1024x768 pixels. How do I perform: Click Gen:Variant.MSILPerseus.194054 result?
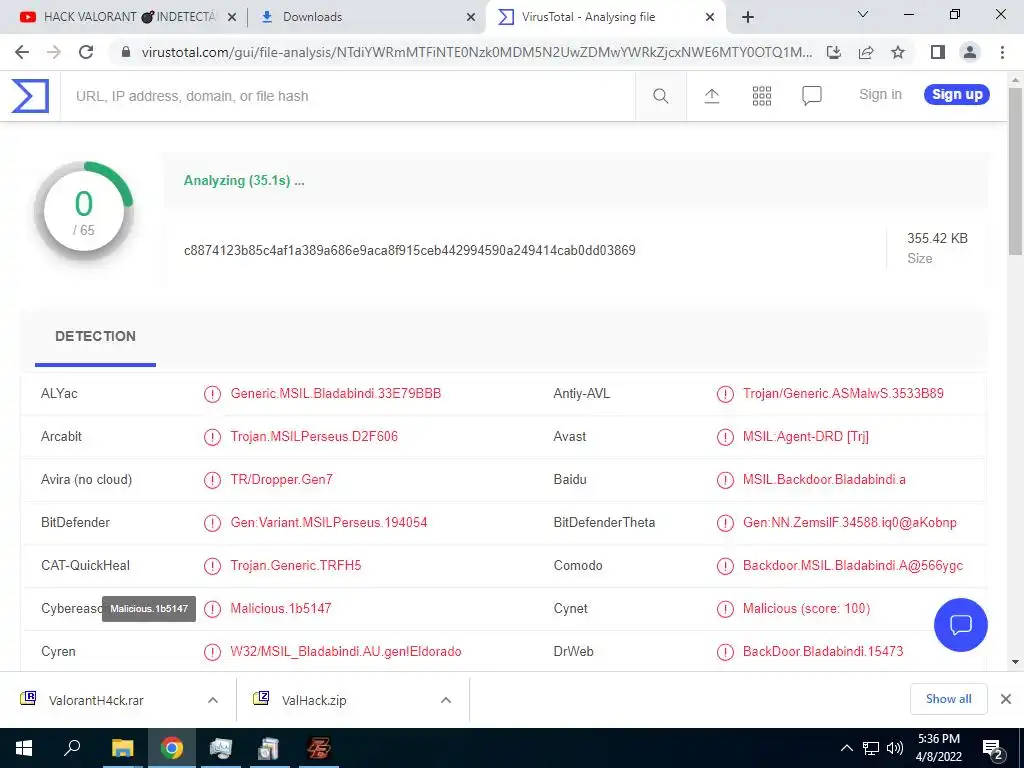[x=328, y=522]
